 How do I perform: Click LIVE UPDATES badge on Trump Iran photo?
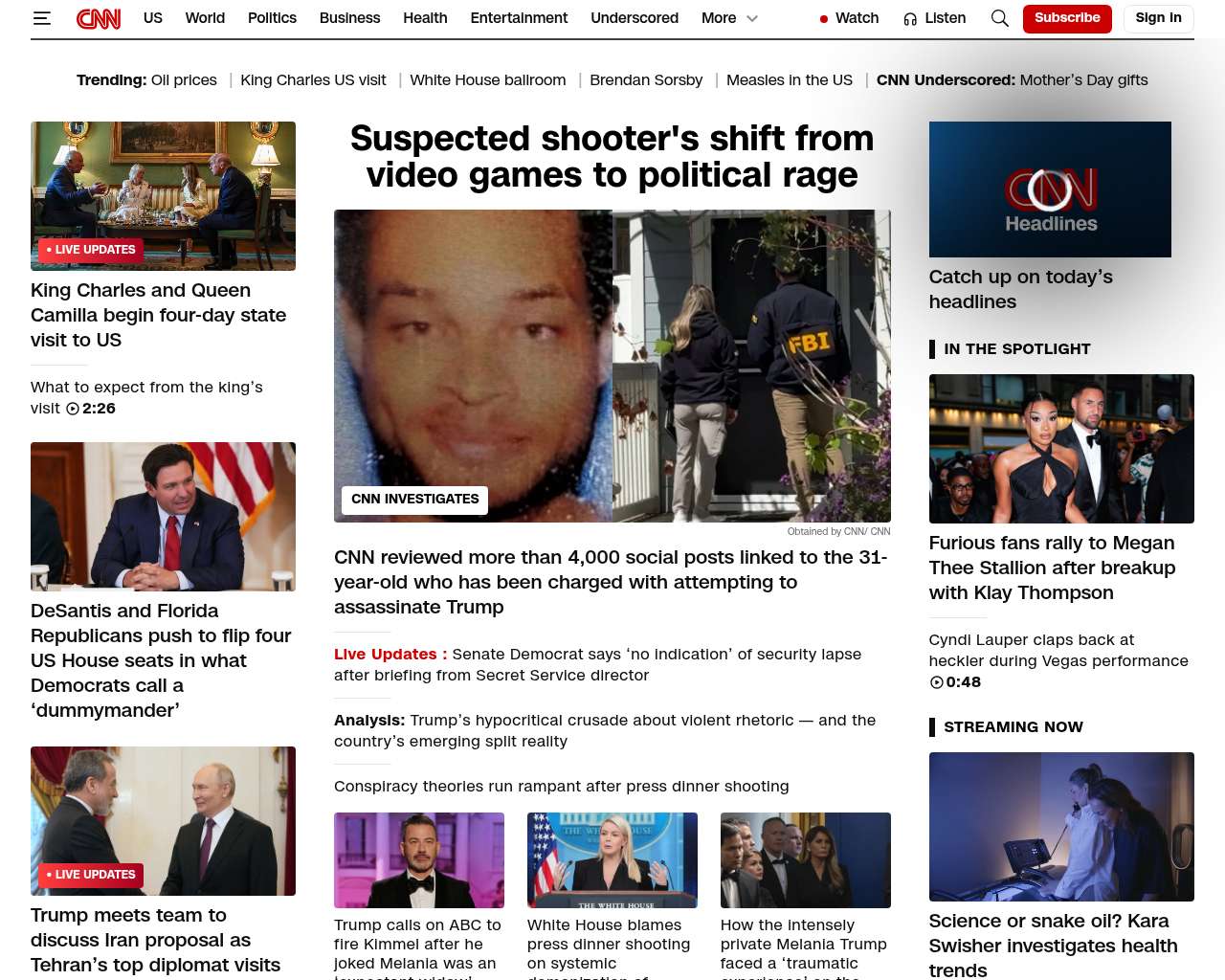tap(91, 875)
